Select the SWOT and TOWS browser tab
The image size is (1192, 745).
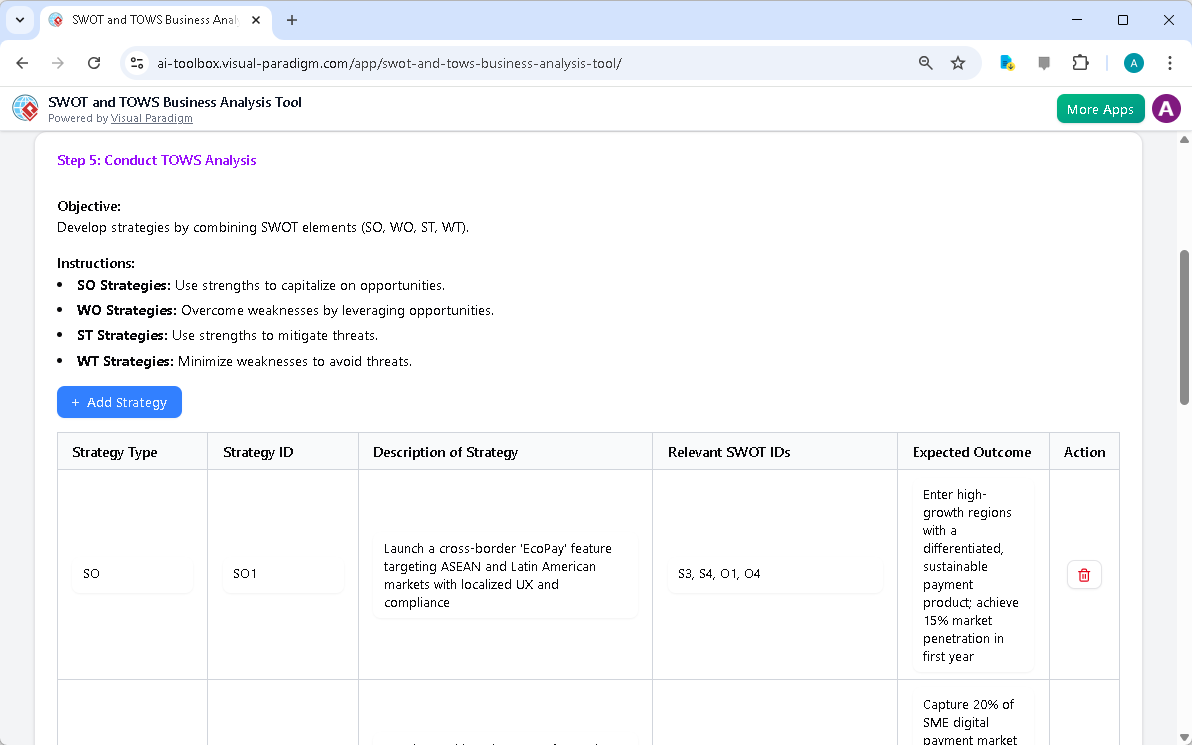[x=150, y=20]
